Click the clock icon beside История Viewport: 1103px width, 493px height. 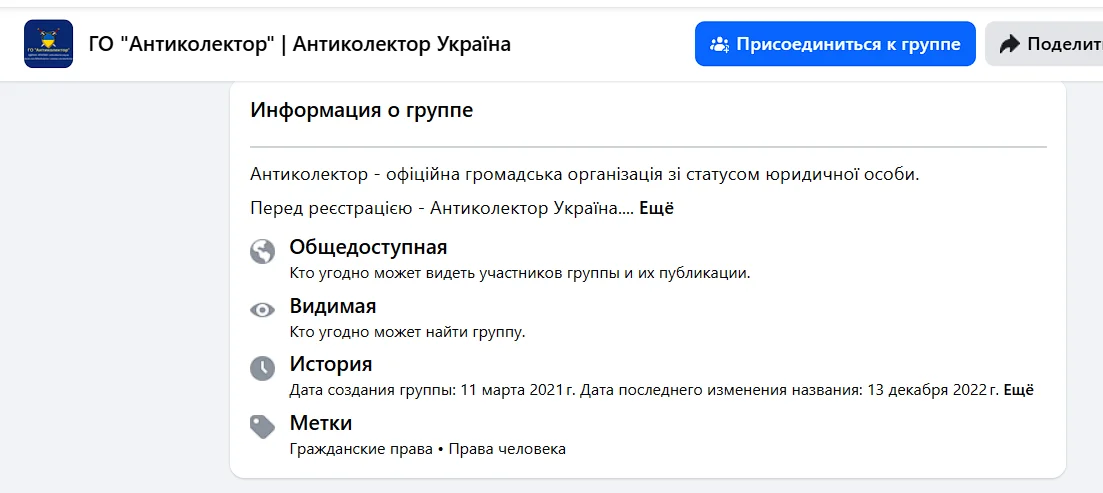[262, 368]
